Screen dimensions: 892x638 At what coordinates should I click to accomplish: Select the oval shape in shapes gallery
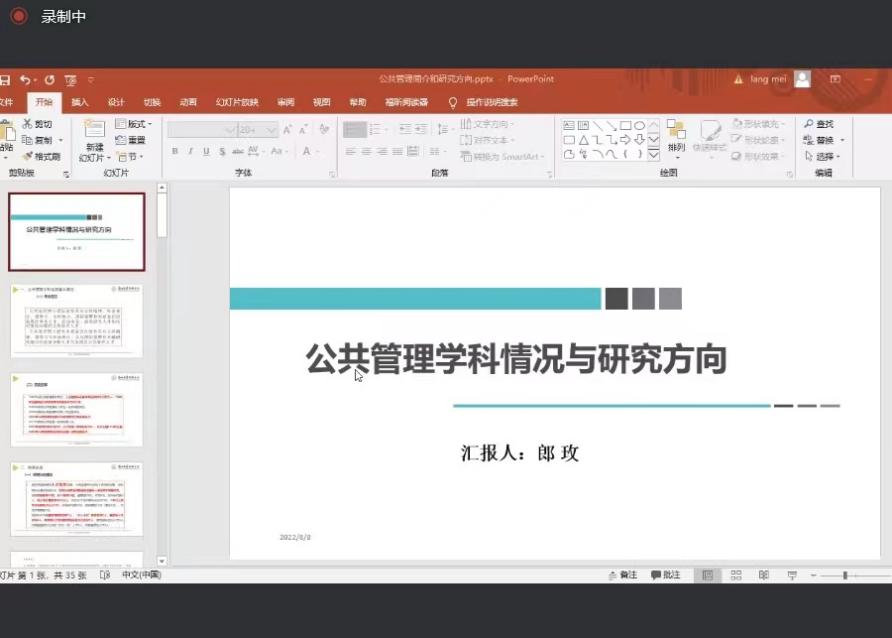click(x=639, y=125)
